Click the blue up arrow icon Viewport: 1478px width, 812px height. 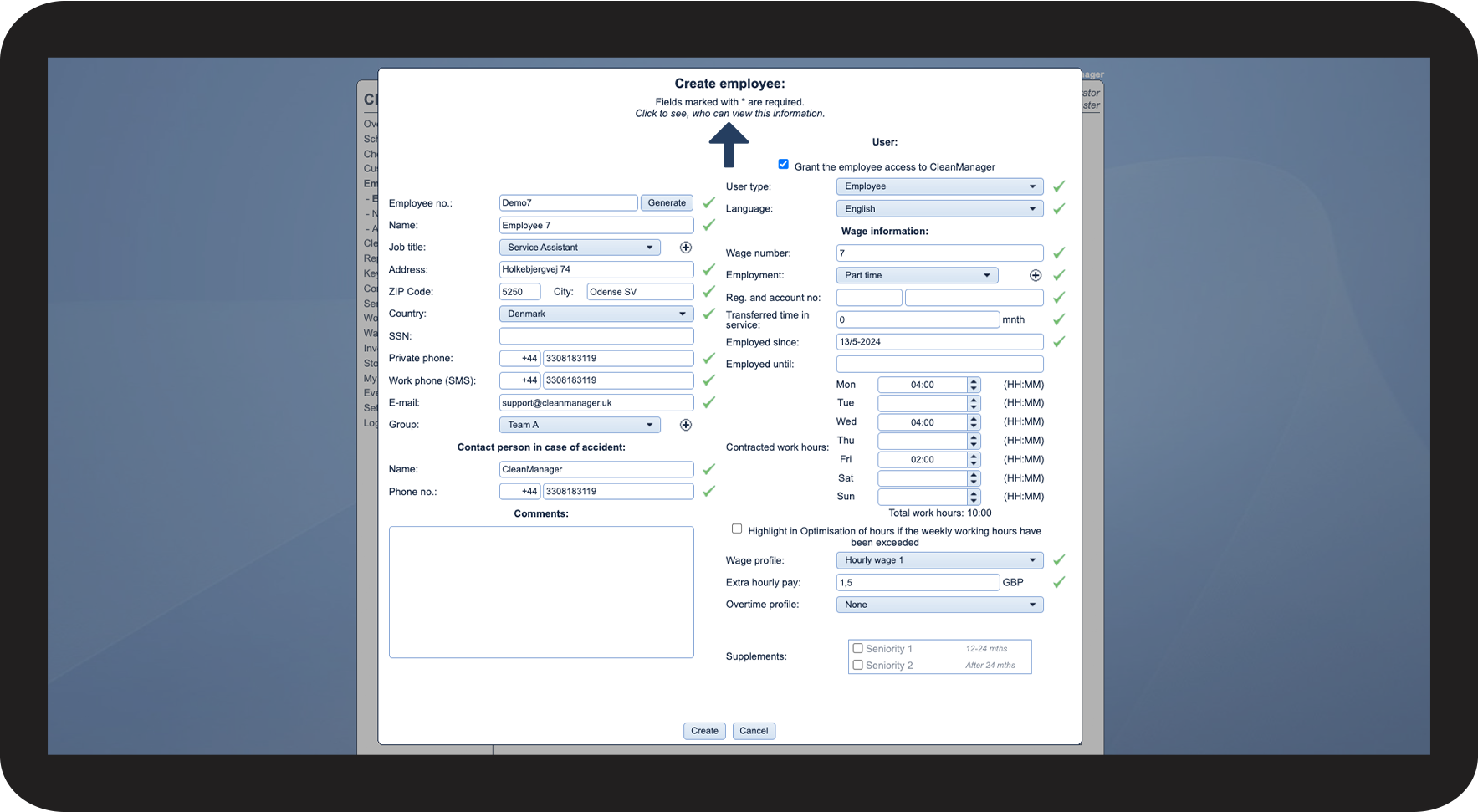[729, 145]
